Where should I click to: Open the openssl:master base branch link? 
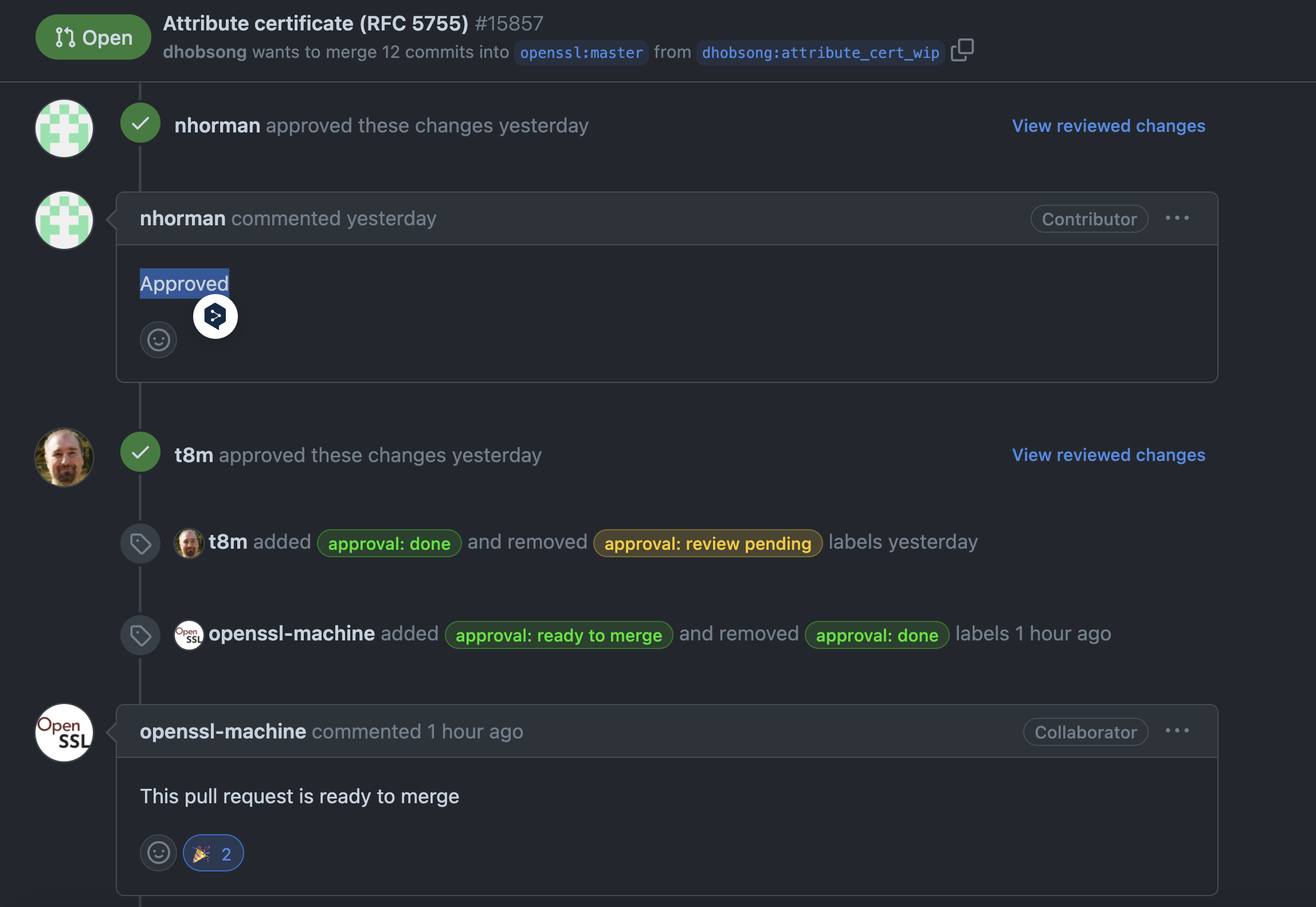[581, 53]
